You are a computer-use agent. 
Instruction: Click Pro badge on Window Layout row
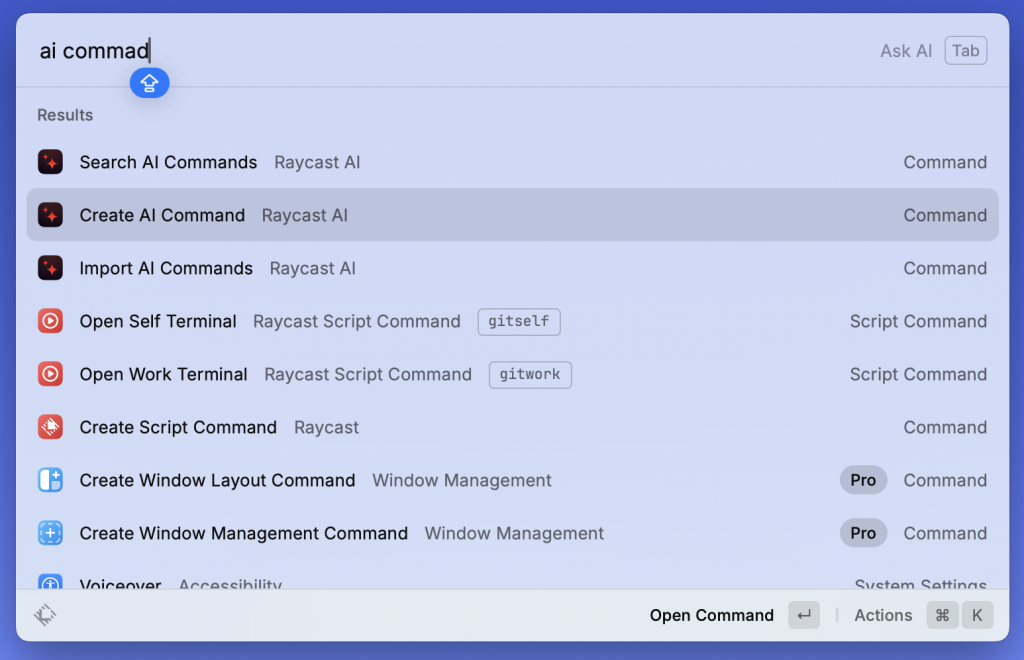[863, 480]
